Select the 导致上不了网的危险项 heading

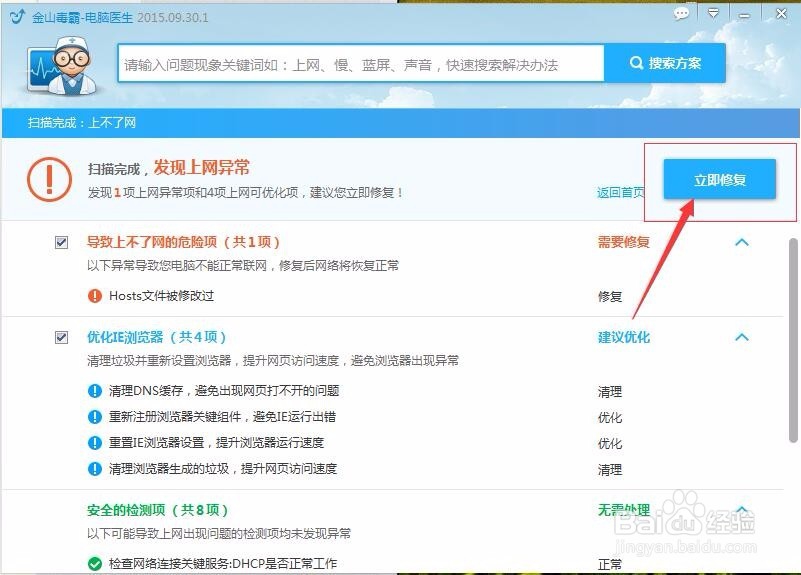[x=183, y=242]
